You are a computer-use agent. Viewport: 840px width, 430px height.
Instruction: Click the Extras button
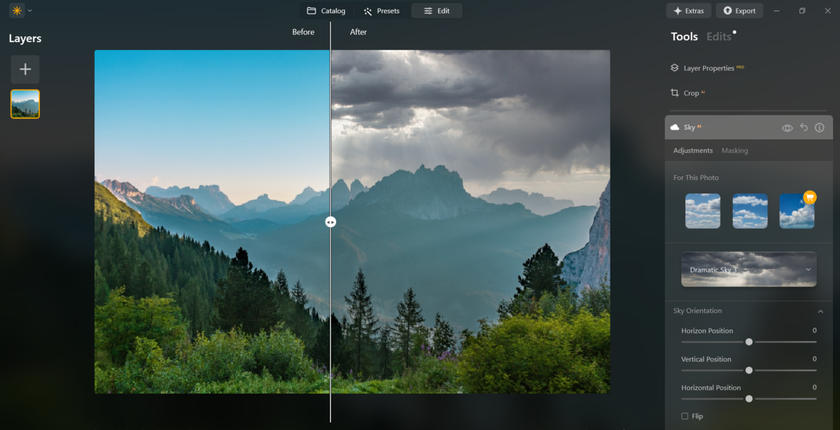[x=689, y=11]
